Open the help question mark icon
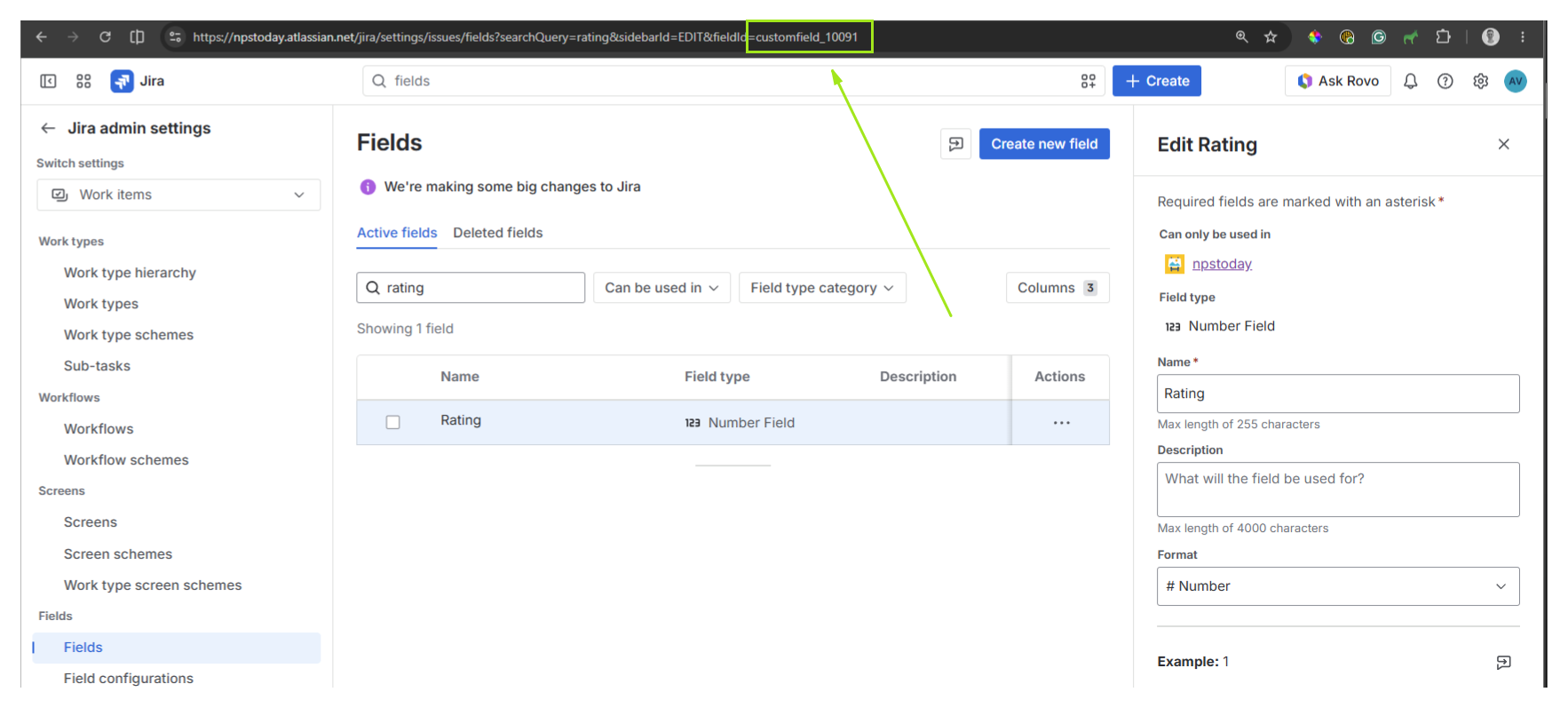Screen dimensions: 1568x708 [x=1445, y=81]
